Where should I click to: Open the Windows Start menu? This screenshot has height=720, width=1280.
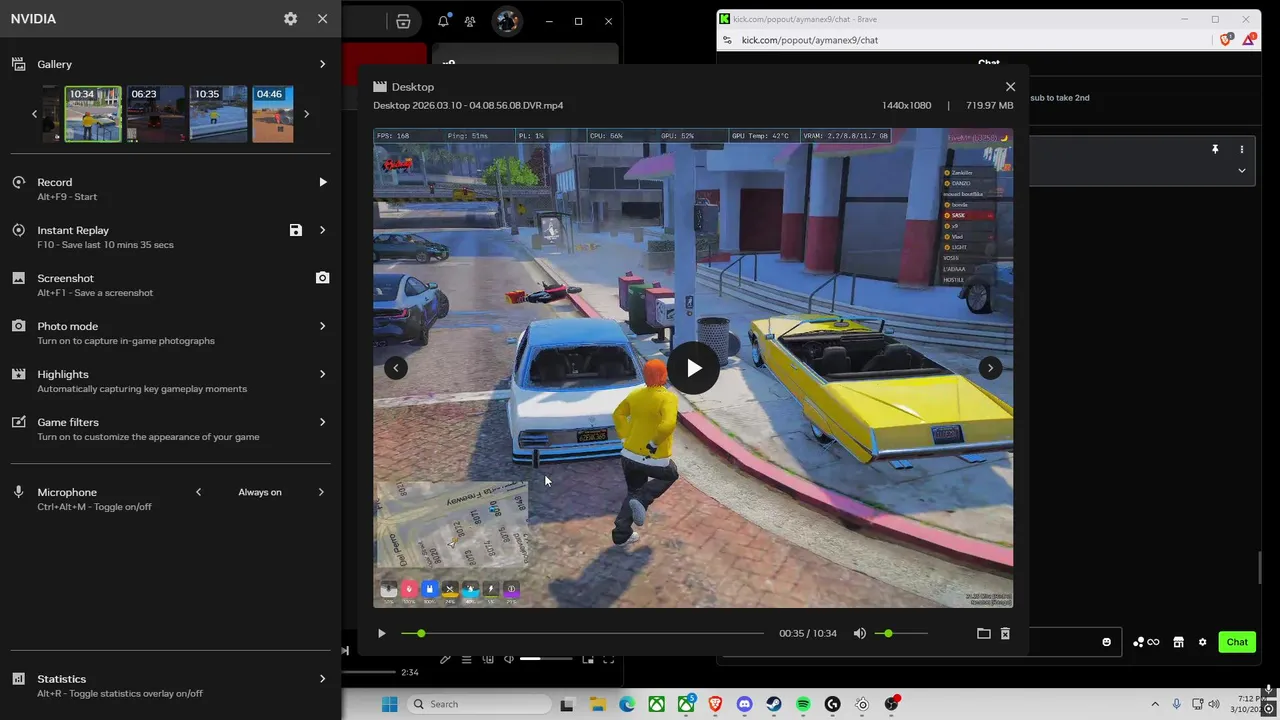(x=389, y=704)
